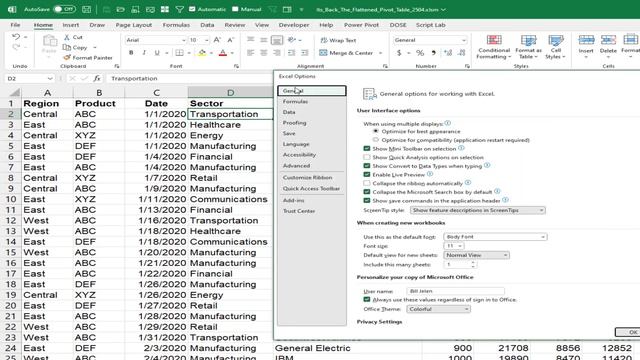Click the Filter funnel icon in quick access toolbar

[179, 9]
